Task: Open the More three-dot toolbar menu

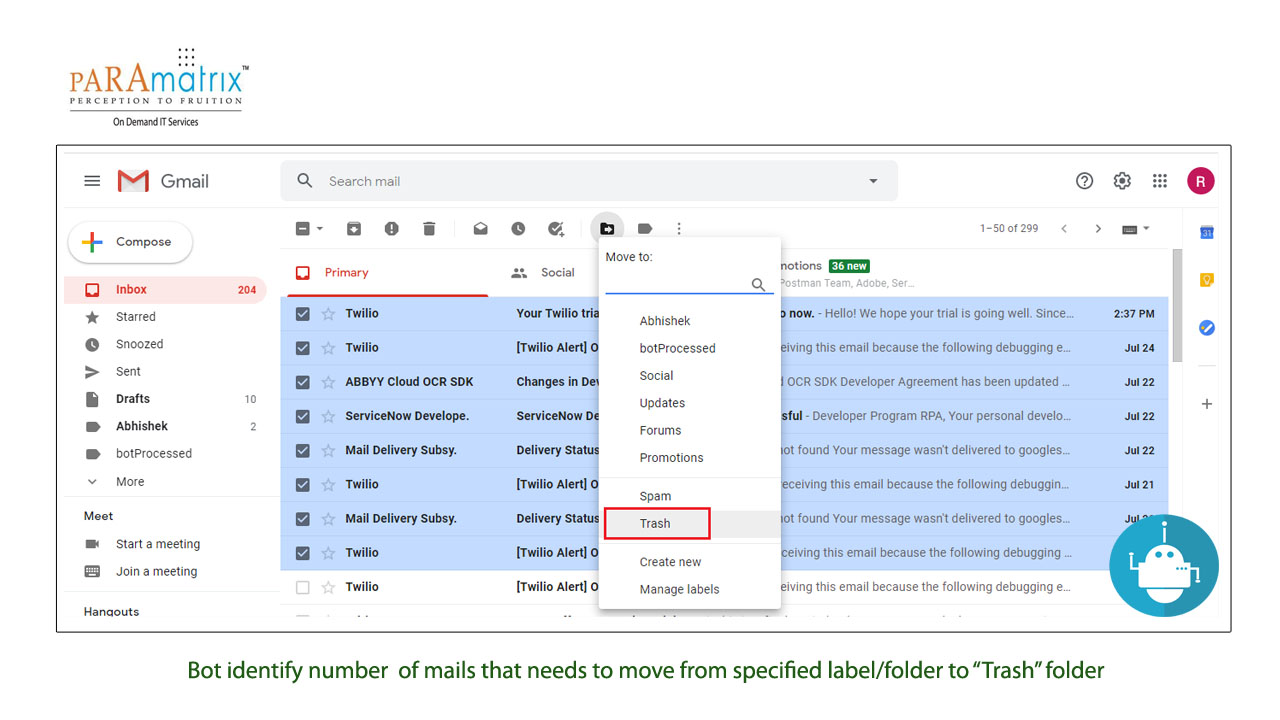Action: coord(679,229)
